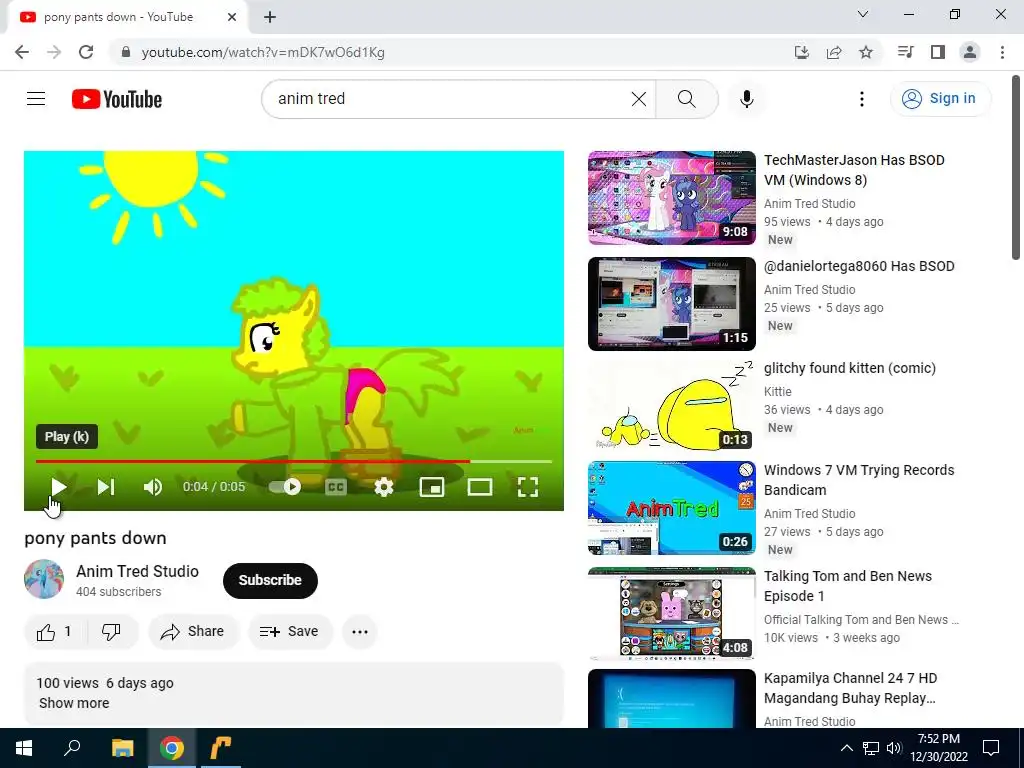Open Anim Tred Studio channel name link
The height and width of the screenshot is (768, 1024).
137,571
